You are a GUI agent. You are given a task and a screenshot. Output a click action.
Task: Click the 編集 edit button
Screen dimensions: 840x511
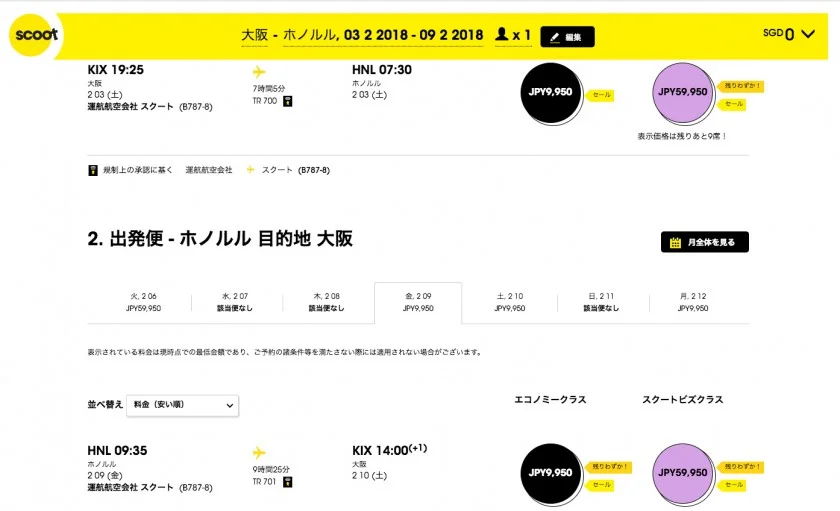click(567, 36)
